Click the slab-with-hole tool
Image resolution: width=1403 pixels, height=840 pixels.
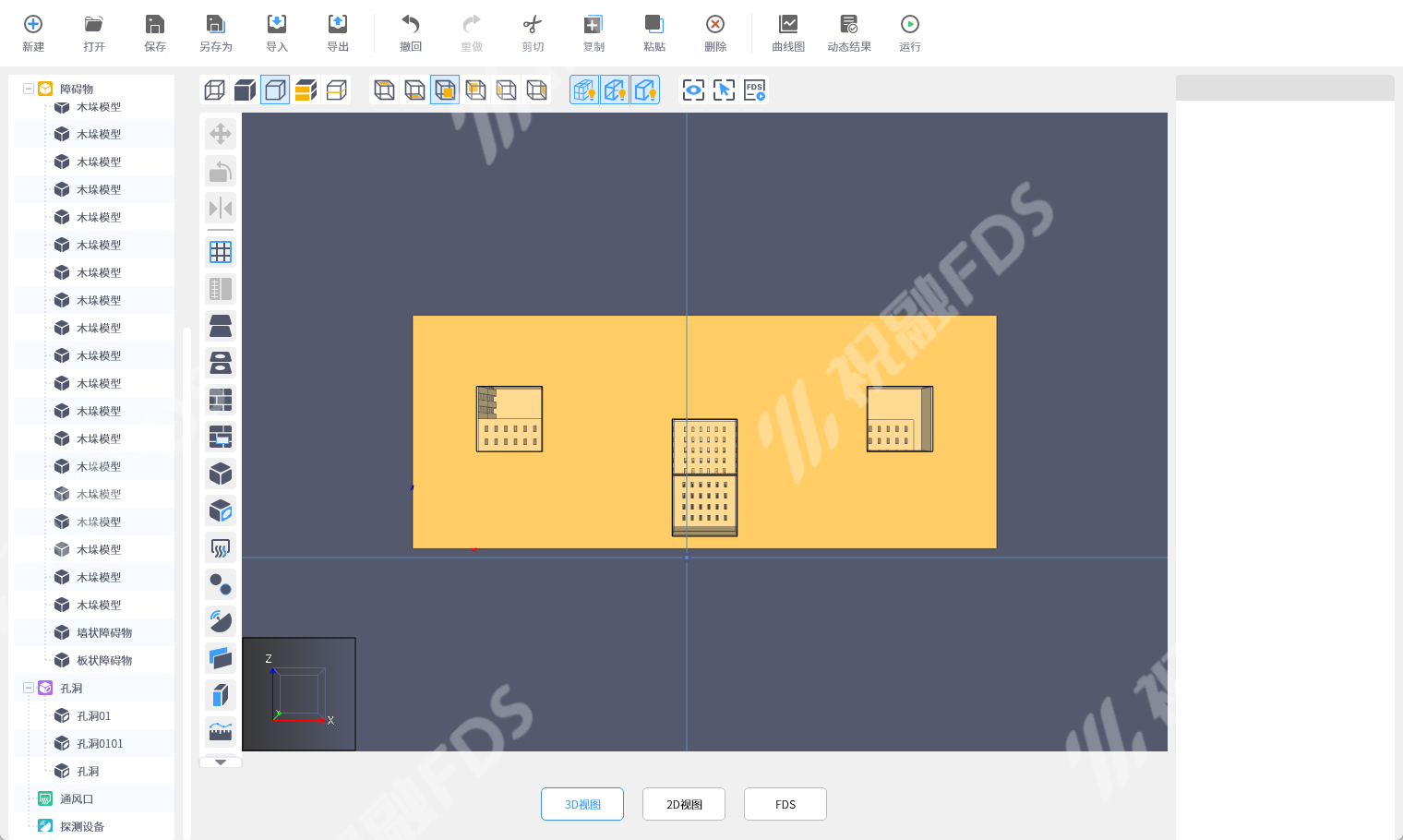point(221,363)
